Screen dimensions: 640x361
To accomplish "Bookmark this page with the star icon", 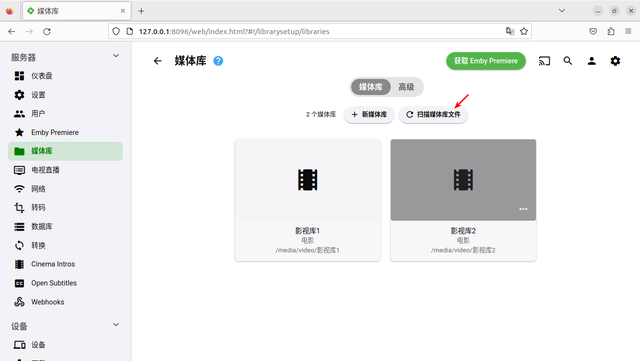I will (524, 31).
